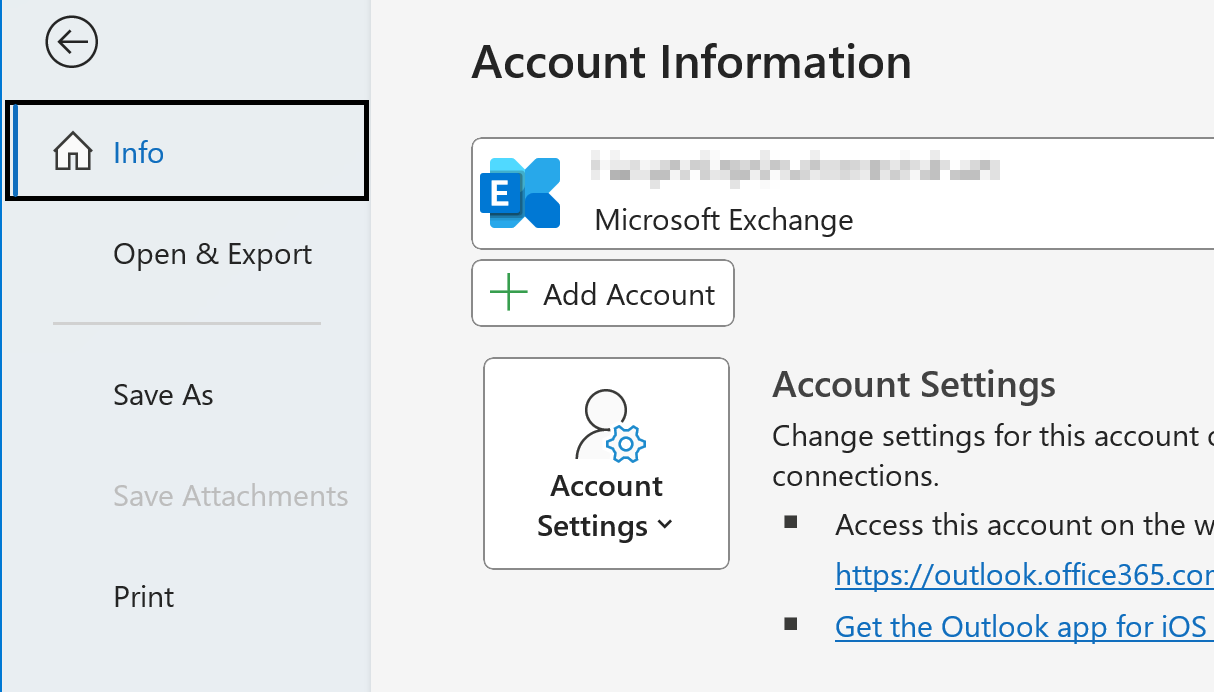Click the Microsoft Exchange logo icon
The image size is (1214, 692).
520,193
